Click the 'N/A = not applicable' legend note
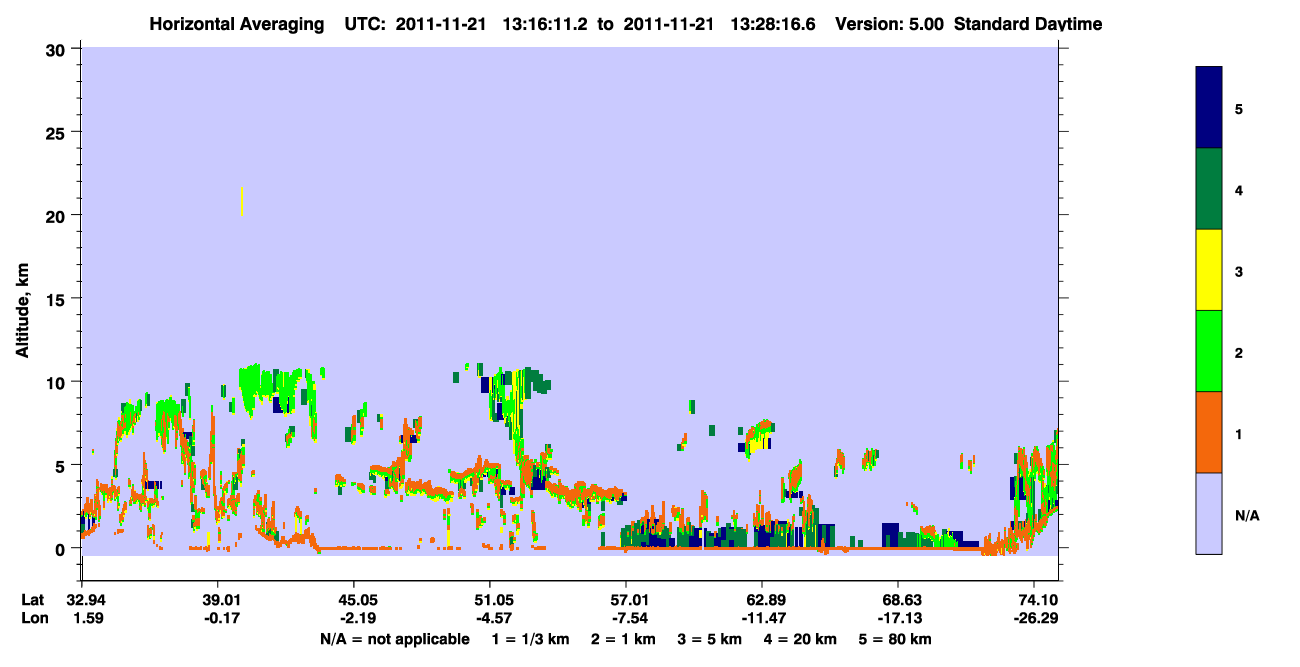 pyautogui.click(x=395, y=639)
